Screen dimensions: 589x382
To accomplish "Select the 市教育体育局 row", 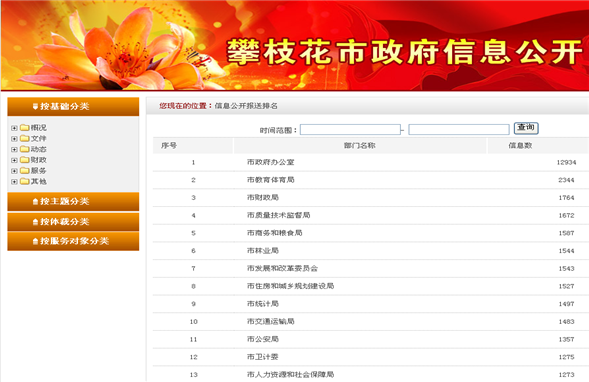I will (371, 180).
